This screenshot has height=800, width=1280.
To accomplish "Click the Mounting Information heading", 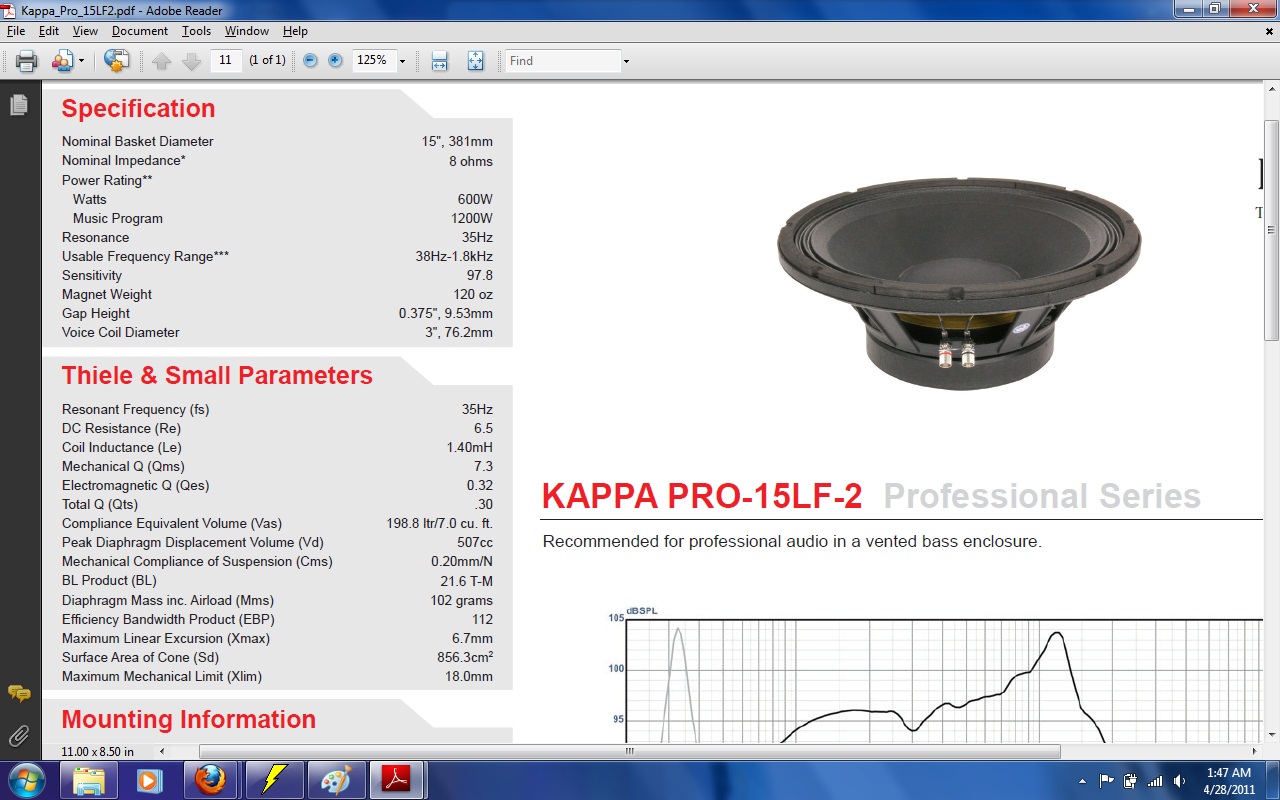I will pos(189,719).
